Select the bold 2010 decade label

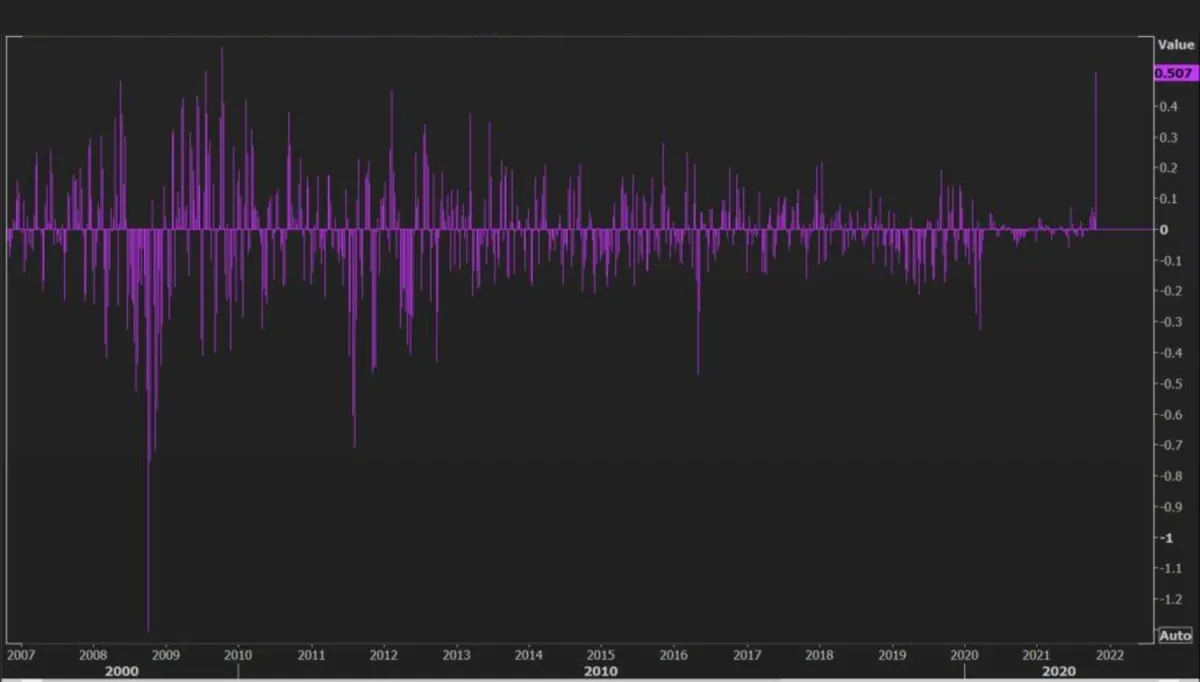pyautogui.click(x=601, y=671)
